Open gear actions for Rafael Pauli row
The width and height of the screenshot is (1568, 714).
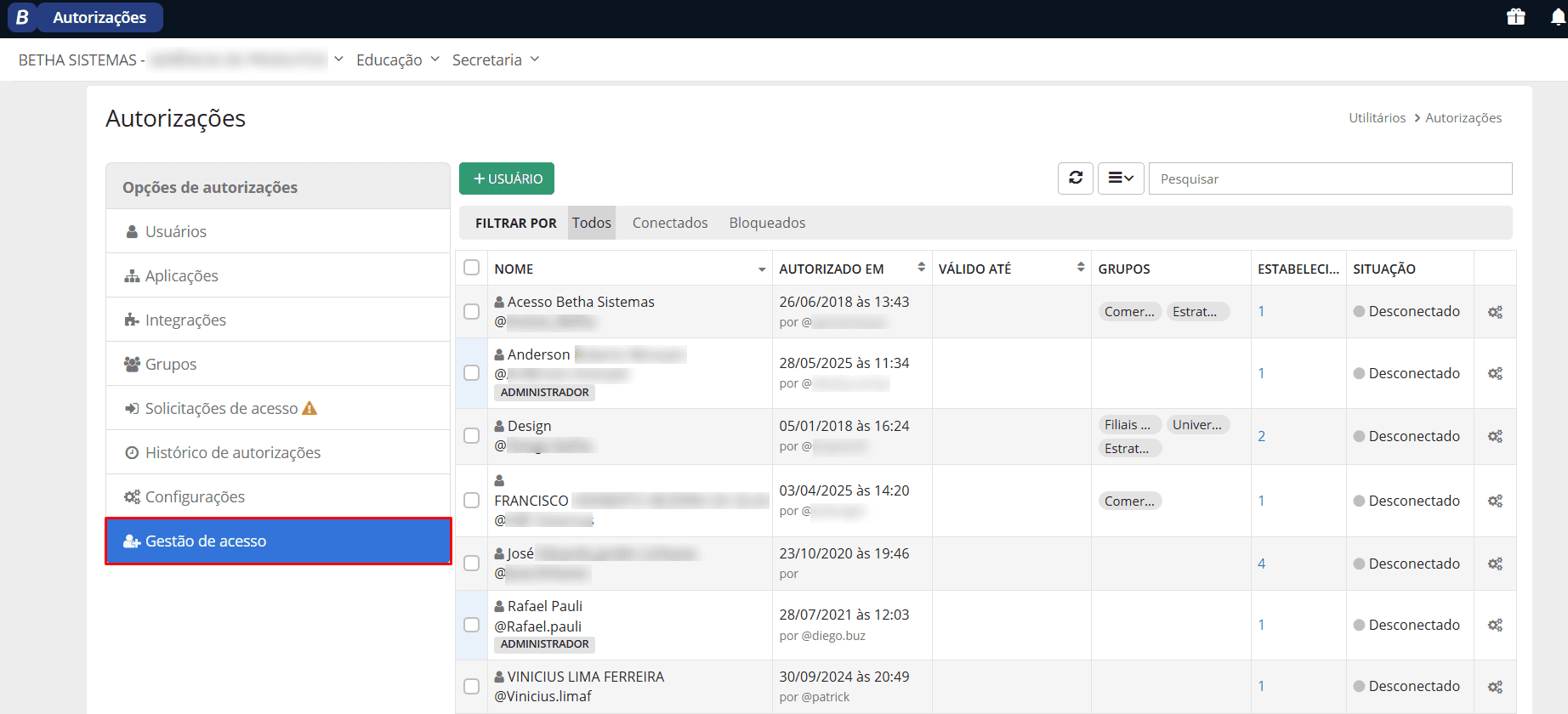click(x=1495, y=625)
